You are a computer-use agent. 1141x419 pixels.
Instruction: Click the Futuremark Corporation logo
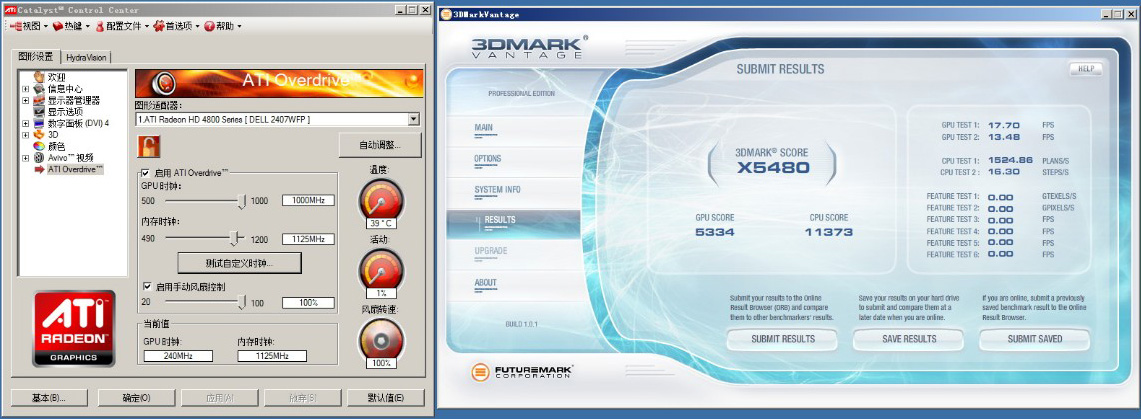tap(522, 372)
